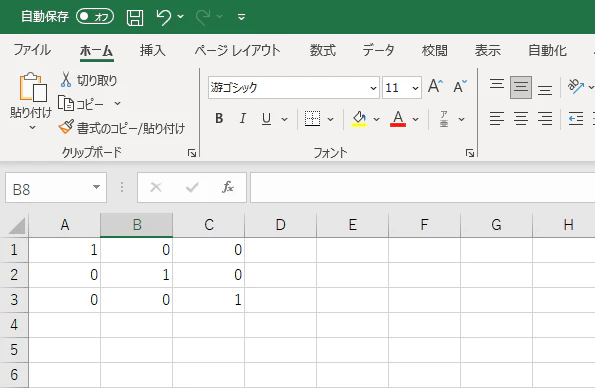This screenshot has height=388, width=595.
Task: Expand the Borders dropdown arrow
Action: 331,119
